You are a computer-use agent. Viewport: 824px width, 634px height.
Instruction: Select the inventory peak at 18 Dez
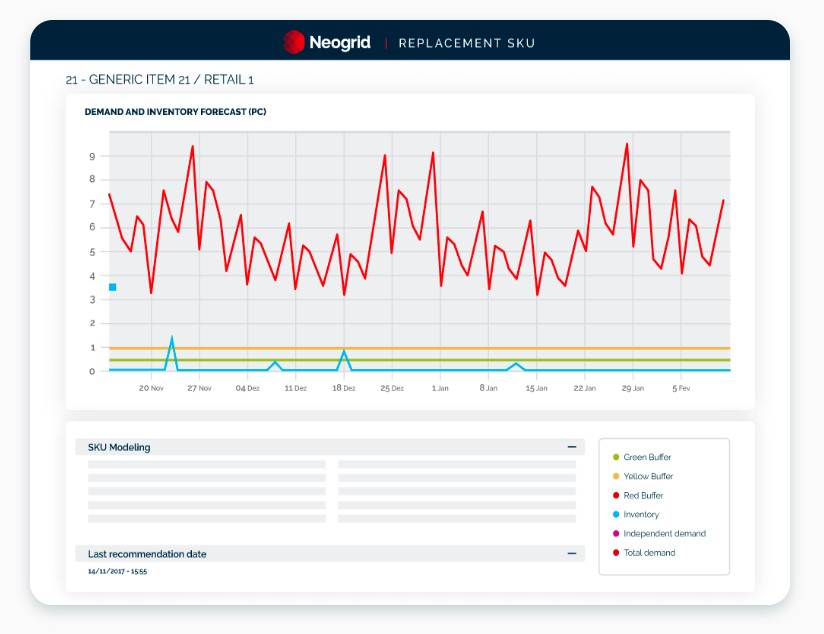(x=344, y=351)
